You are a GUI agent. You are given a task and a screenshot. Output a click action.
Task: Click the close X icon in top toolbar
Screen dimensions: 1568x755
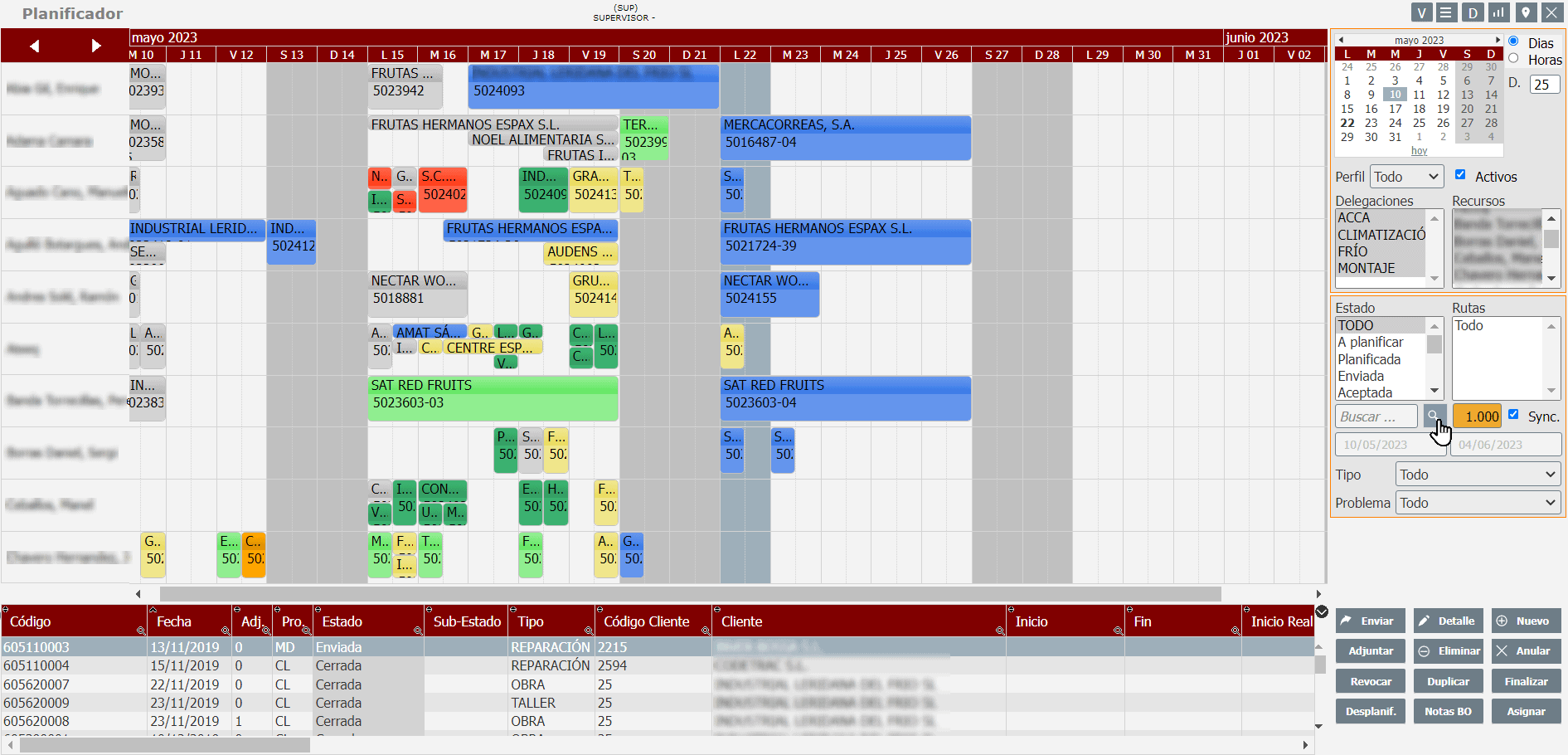1551,12
